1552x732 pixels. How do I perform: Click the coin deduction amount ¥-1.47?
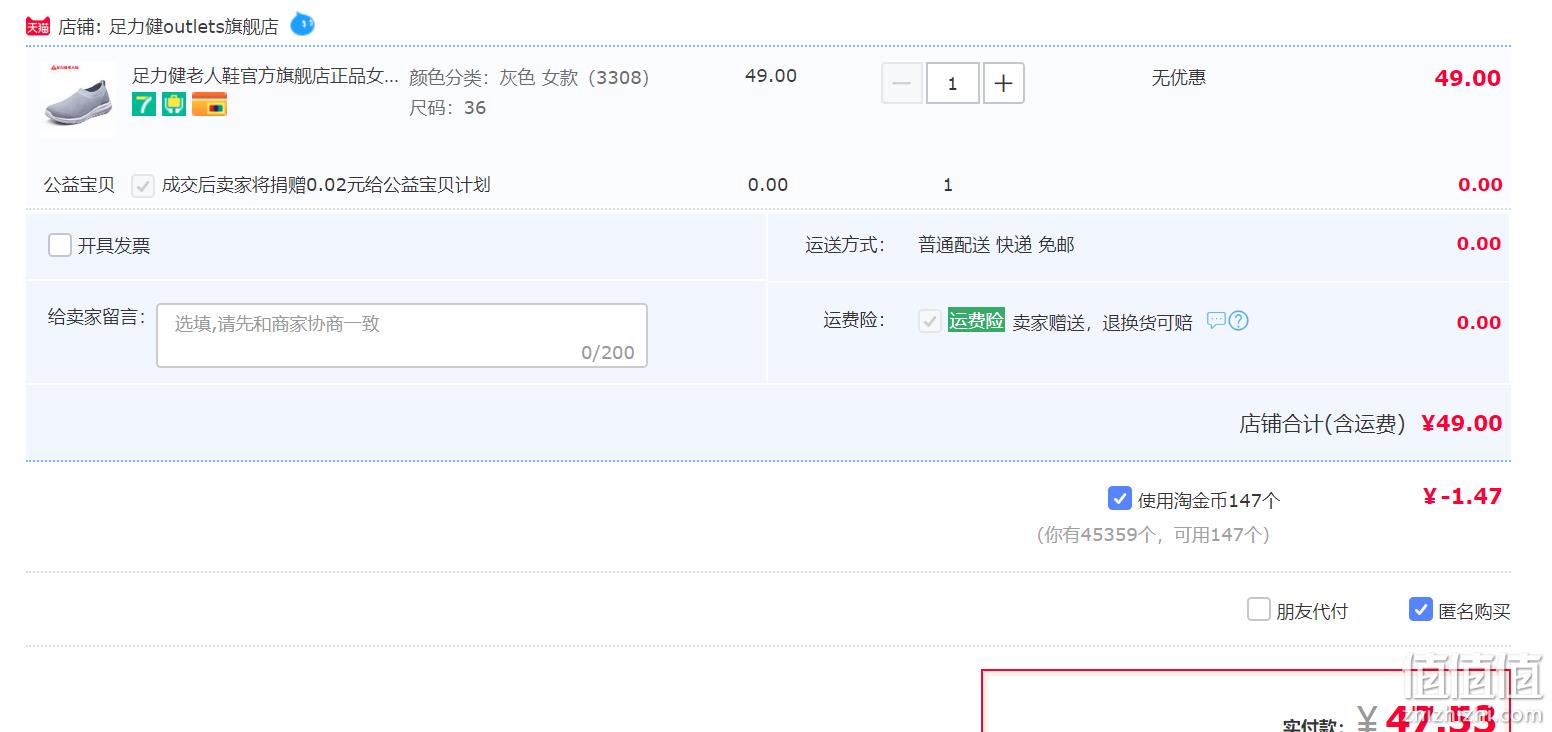pos(1462,496)
